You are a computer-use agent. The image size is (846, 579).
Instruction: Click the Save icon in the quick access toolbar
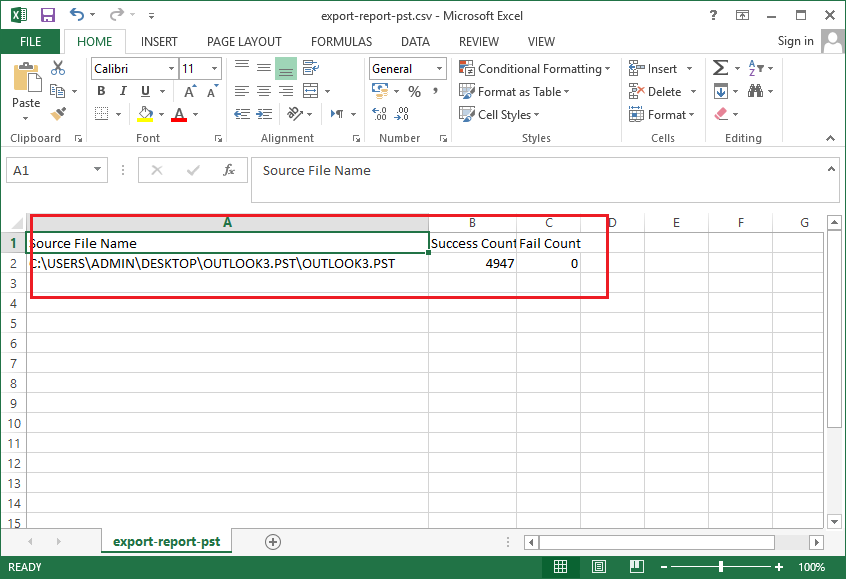point(48,15)
